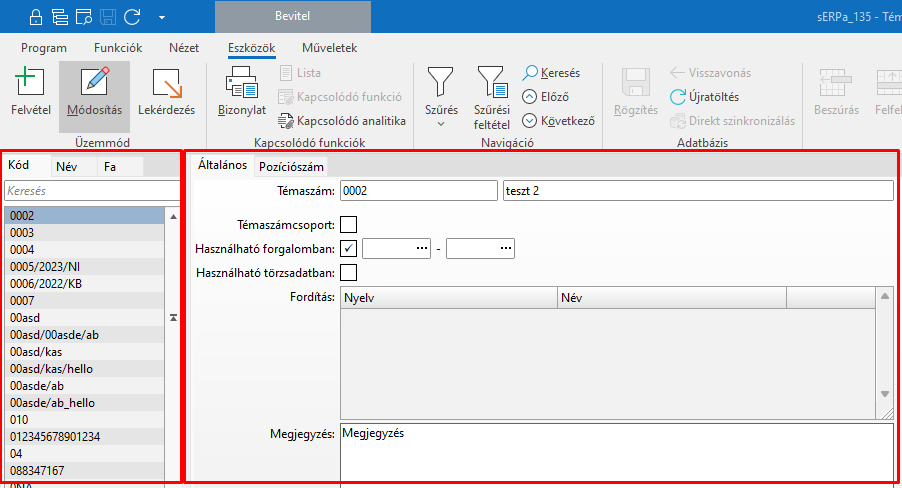902x488 pixels.
Task: Click in the Megjegyzés text area
Action: point(617,453)
